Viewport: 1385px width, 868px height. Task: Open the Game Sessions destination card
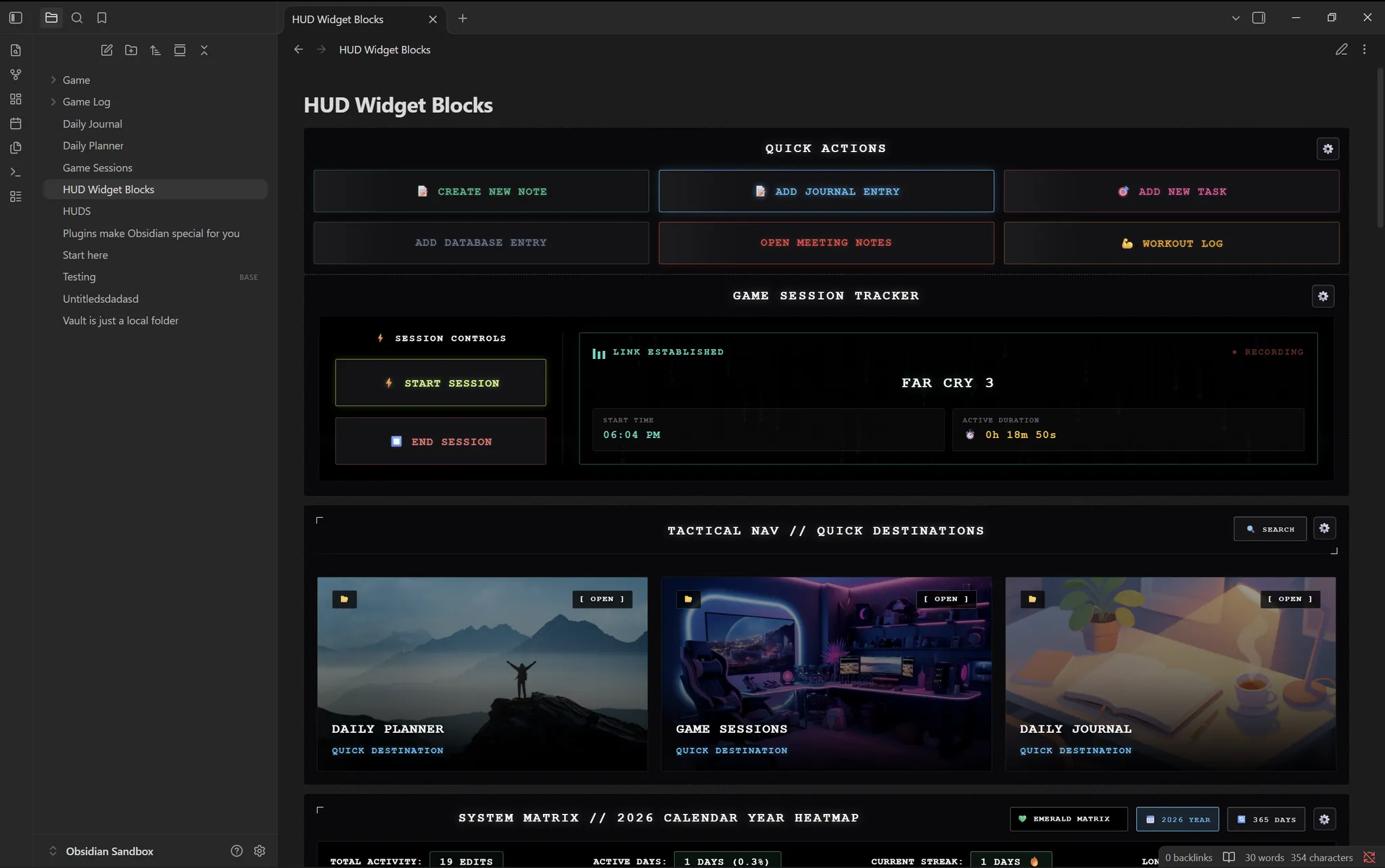[x=826, y=674]
